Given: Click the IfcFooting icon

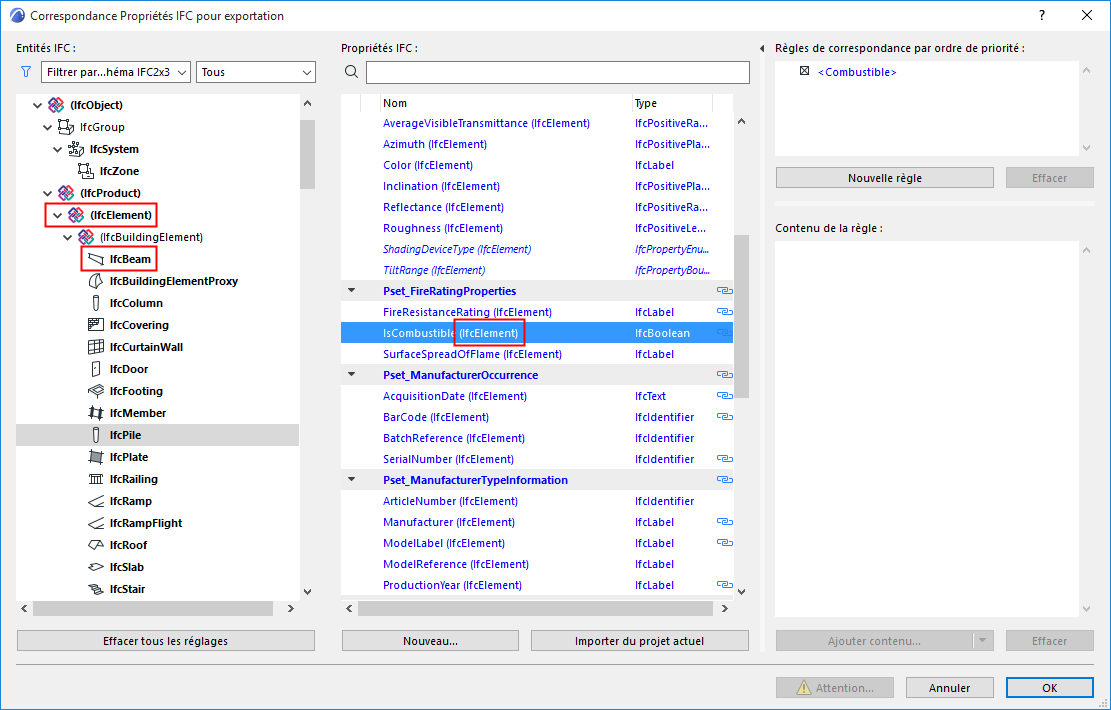Looking at the screenshot, I should click(x=96, y=391).
